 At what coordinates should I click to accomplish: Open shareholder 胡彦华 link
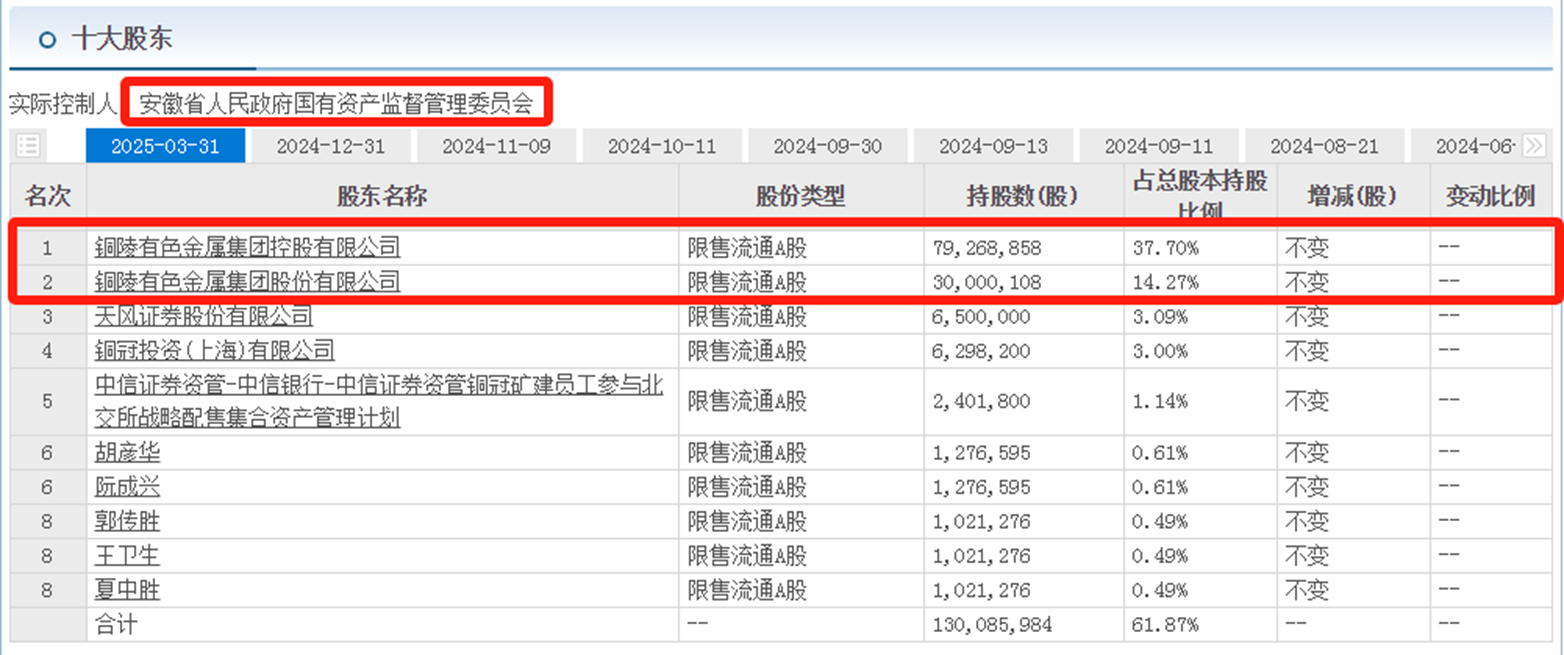tap(127, 453)
